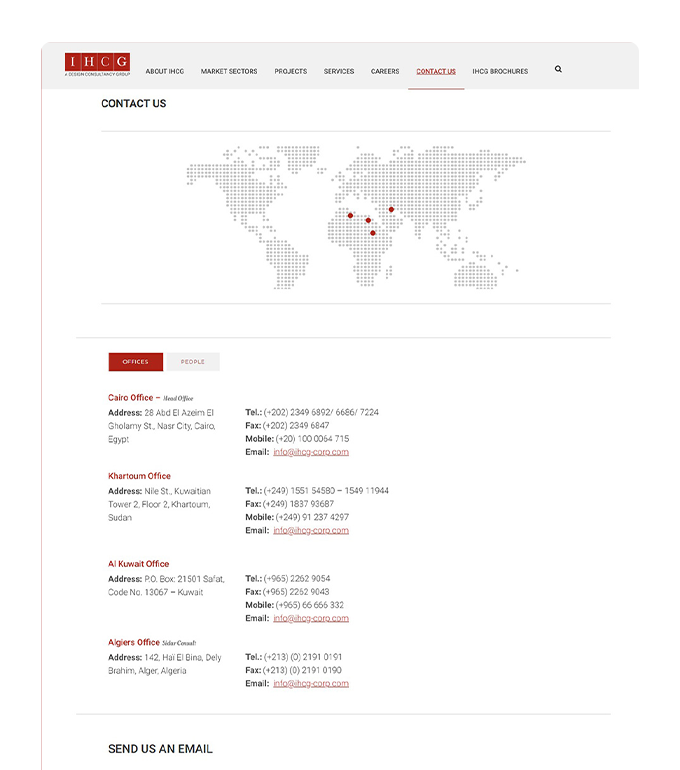Click the IHCG logo
The width and height of the screenshot is (680, 770).
point(97,65)
